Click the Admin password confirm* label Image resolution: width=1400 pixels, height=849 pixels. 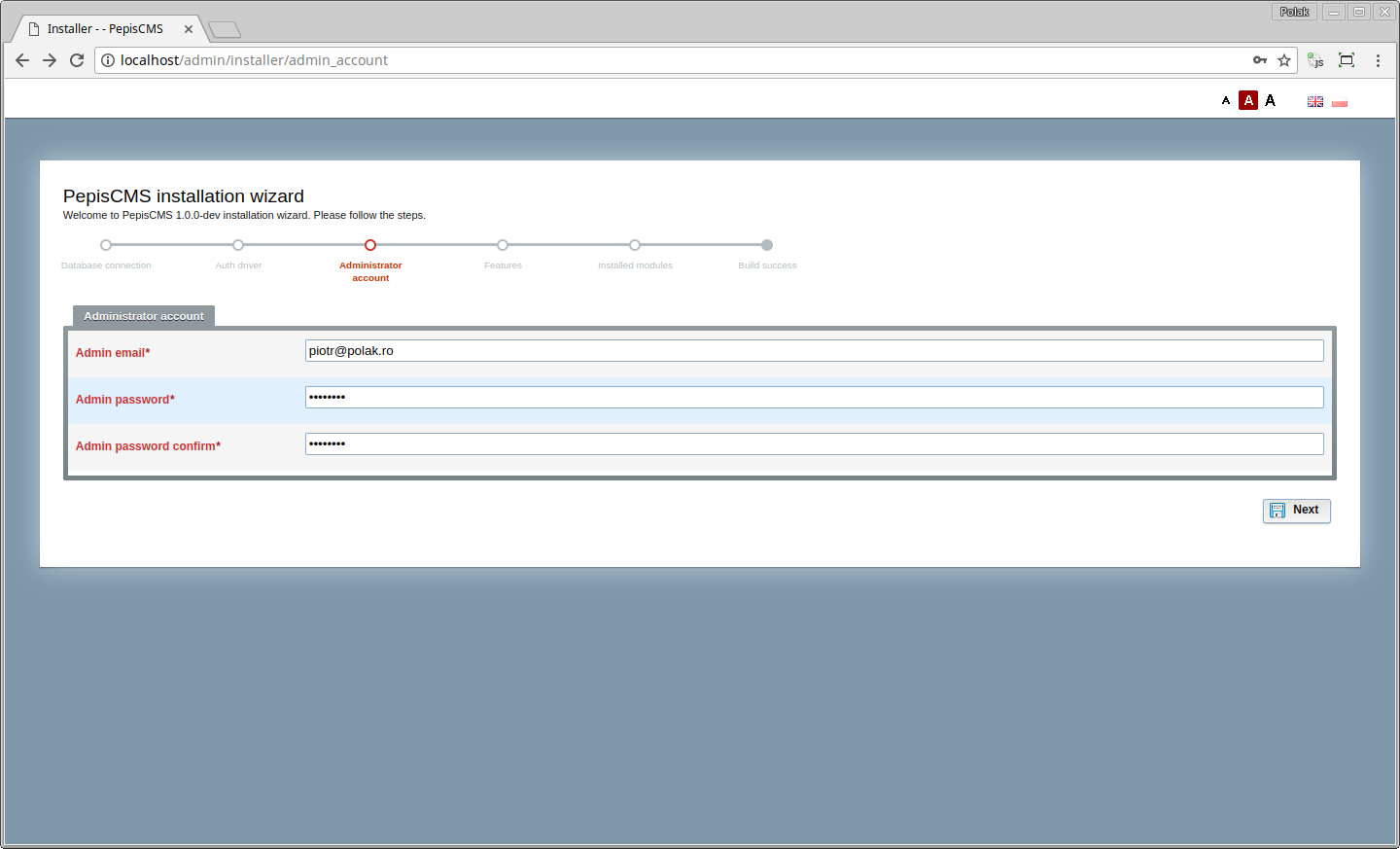pyautogui.click(x=149, y=446)
